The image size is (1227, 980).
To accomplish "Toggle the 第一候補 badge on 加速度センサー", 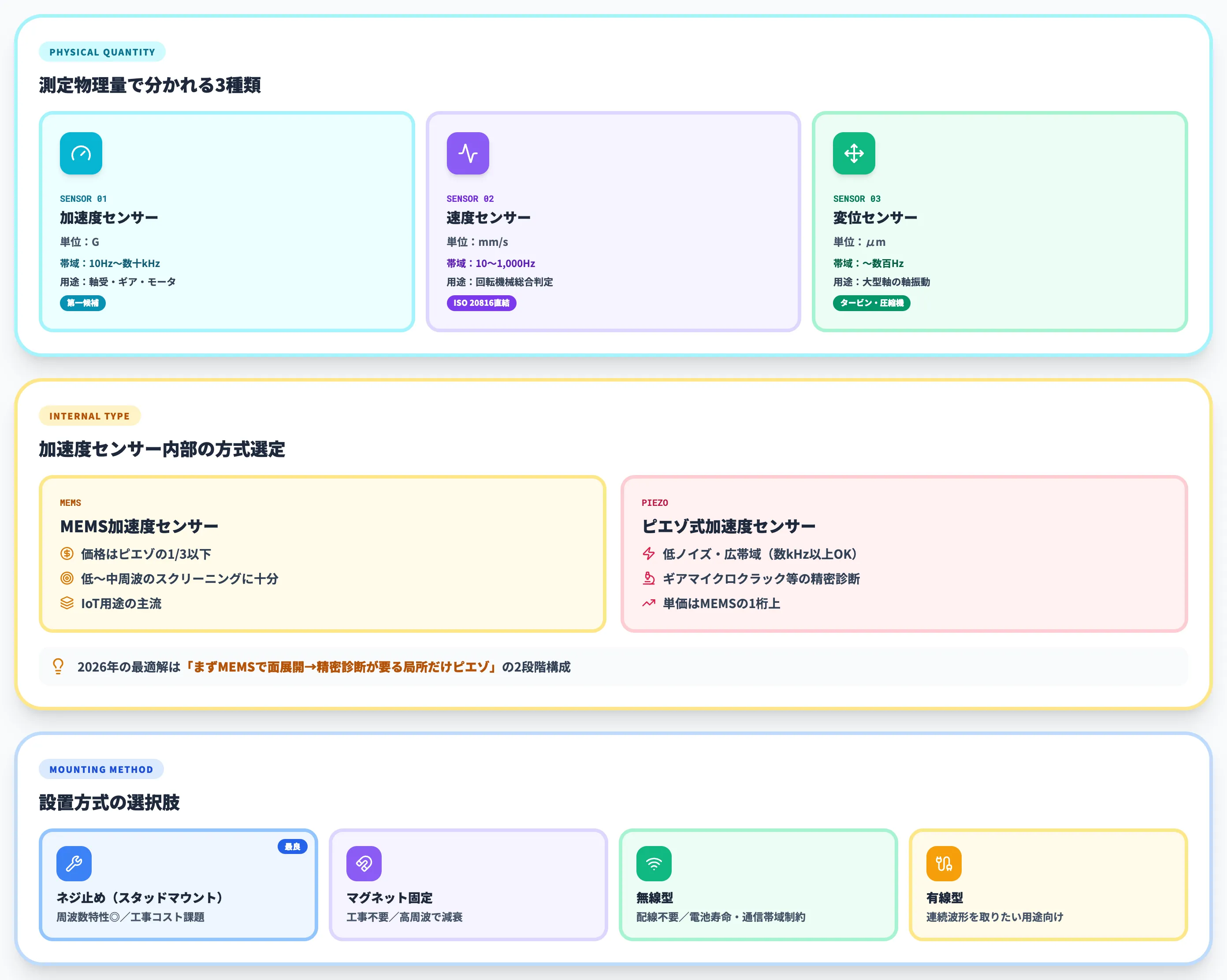I will (82, 303).
